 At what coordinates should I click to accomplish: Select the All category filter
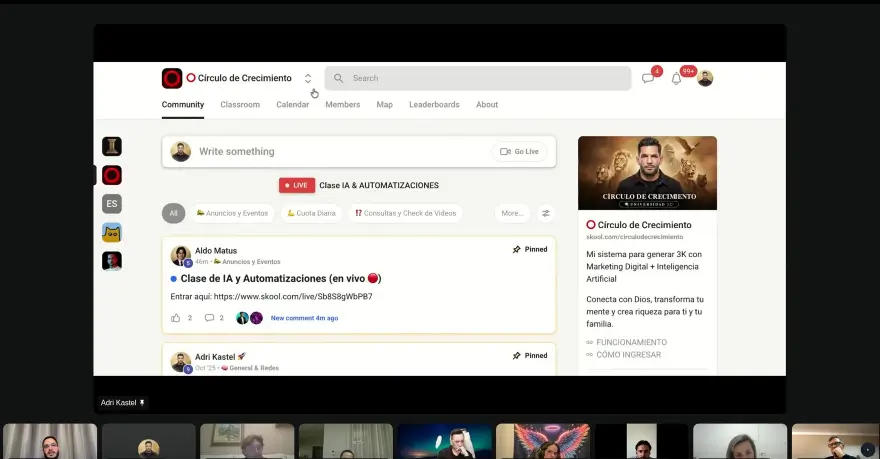173,213
